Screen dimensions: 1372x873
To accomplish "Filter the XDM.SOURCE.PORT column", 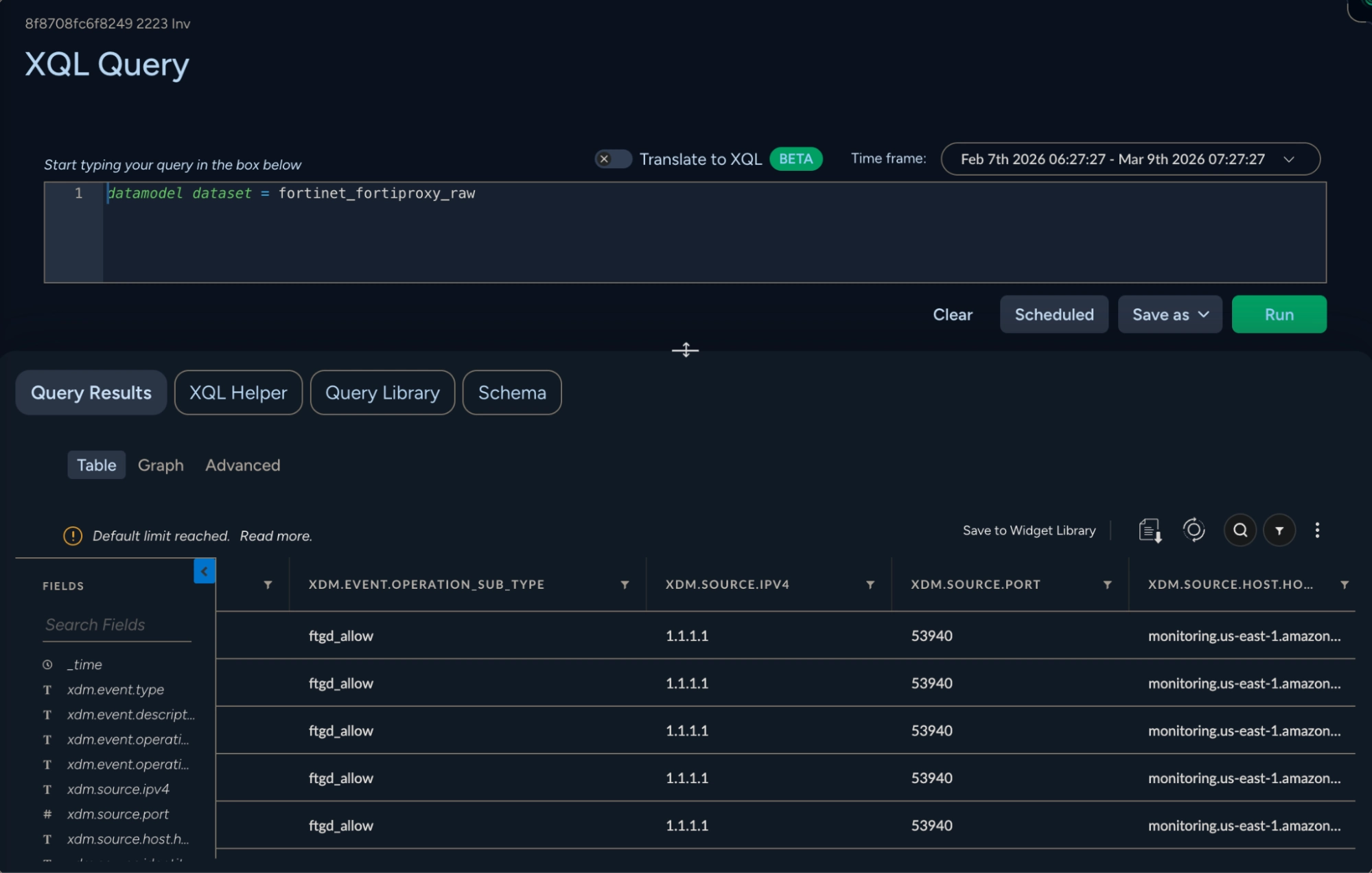I will click(1106, 585).
